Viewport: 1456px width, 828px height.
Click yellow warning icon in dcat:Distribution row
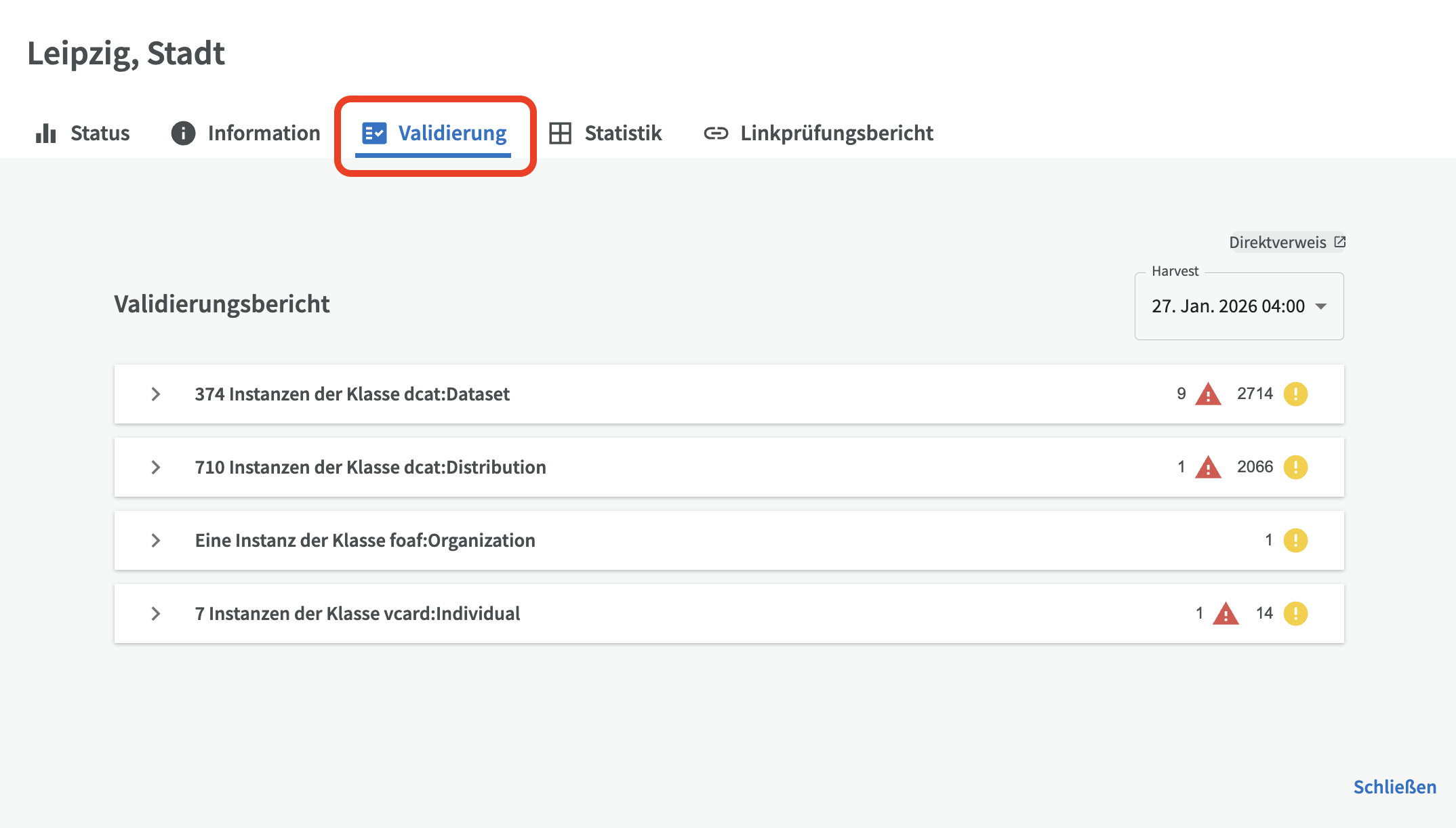click(1295, 468)
